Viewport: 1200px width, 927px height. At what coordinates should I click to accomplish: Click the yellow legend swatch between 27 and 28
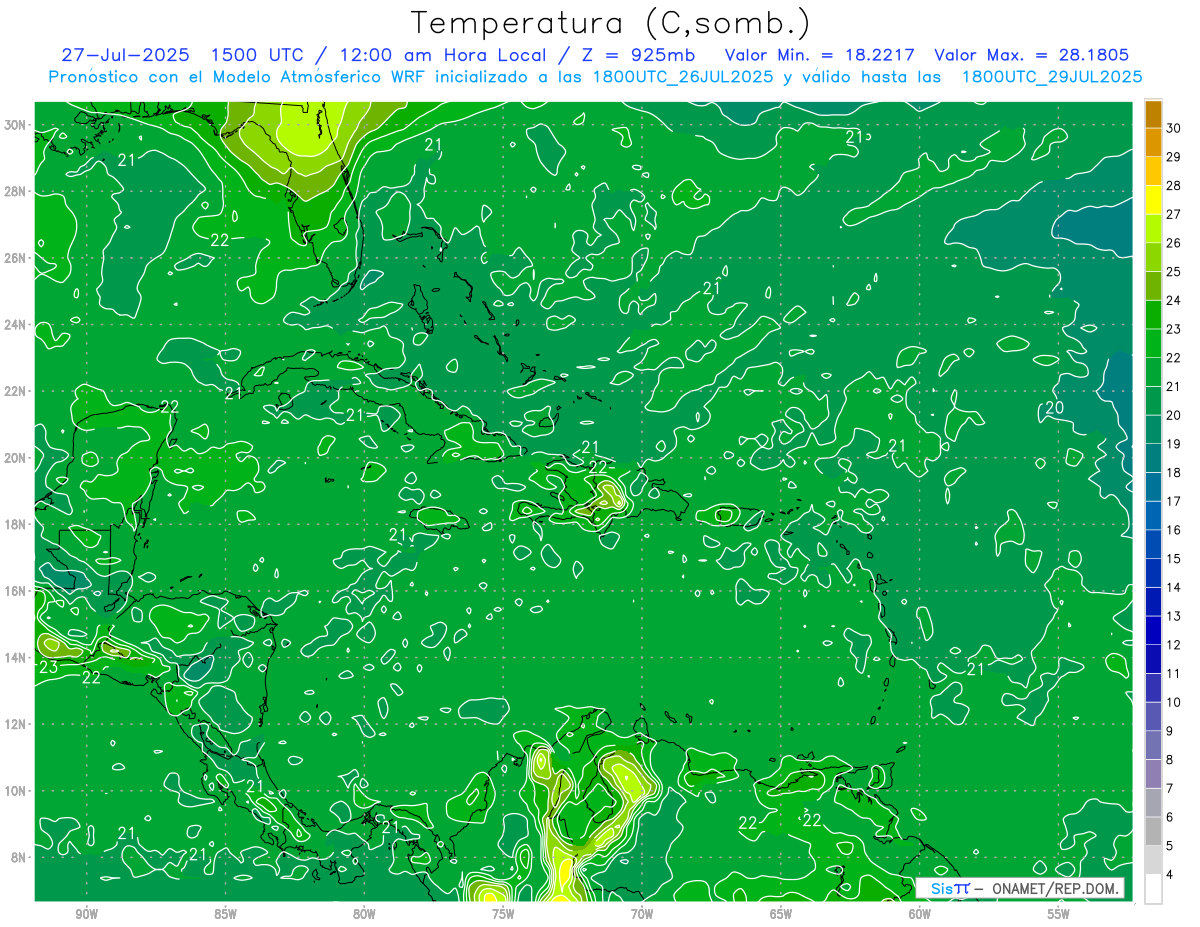pos(1153,200)
